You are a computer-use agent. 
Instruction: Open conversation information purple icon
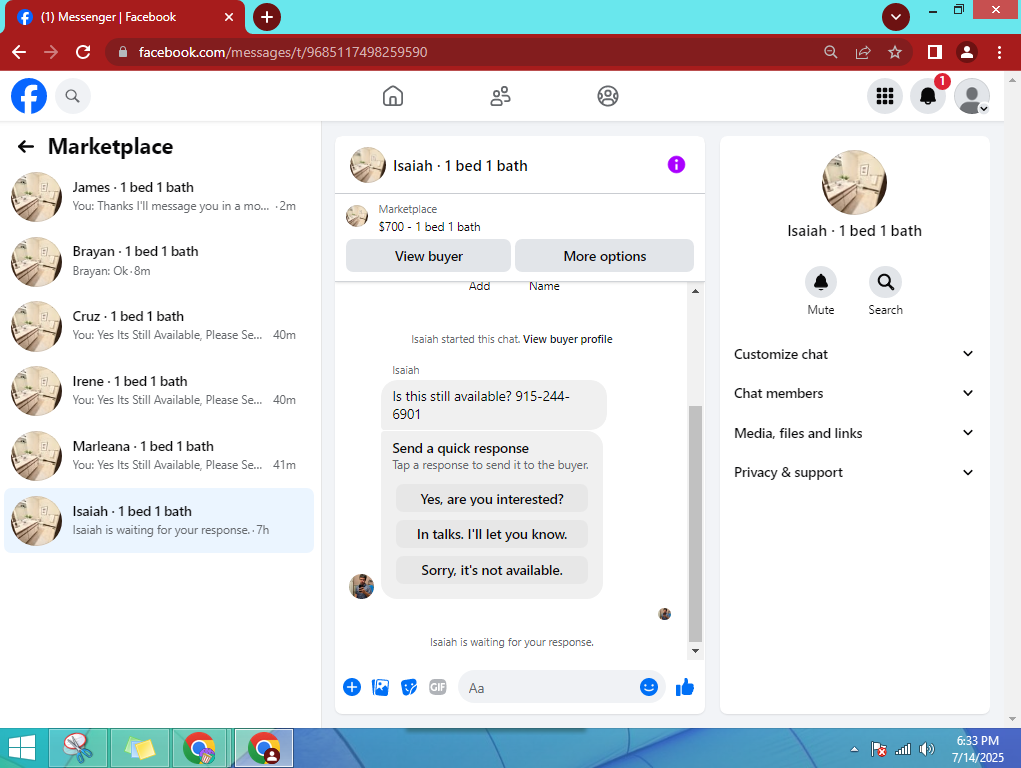676,165
